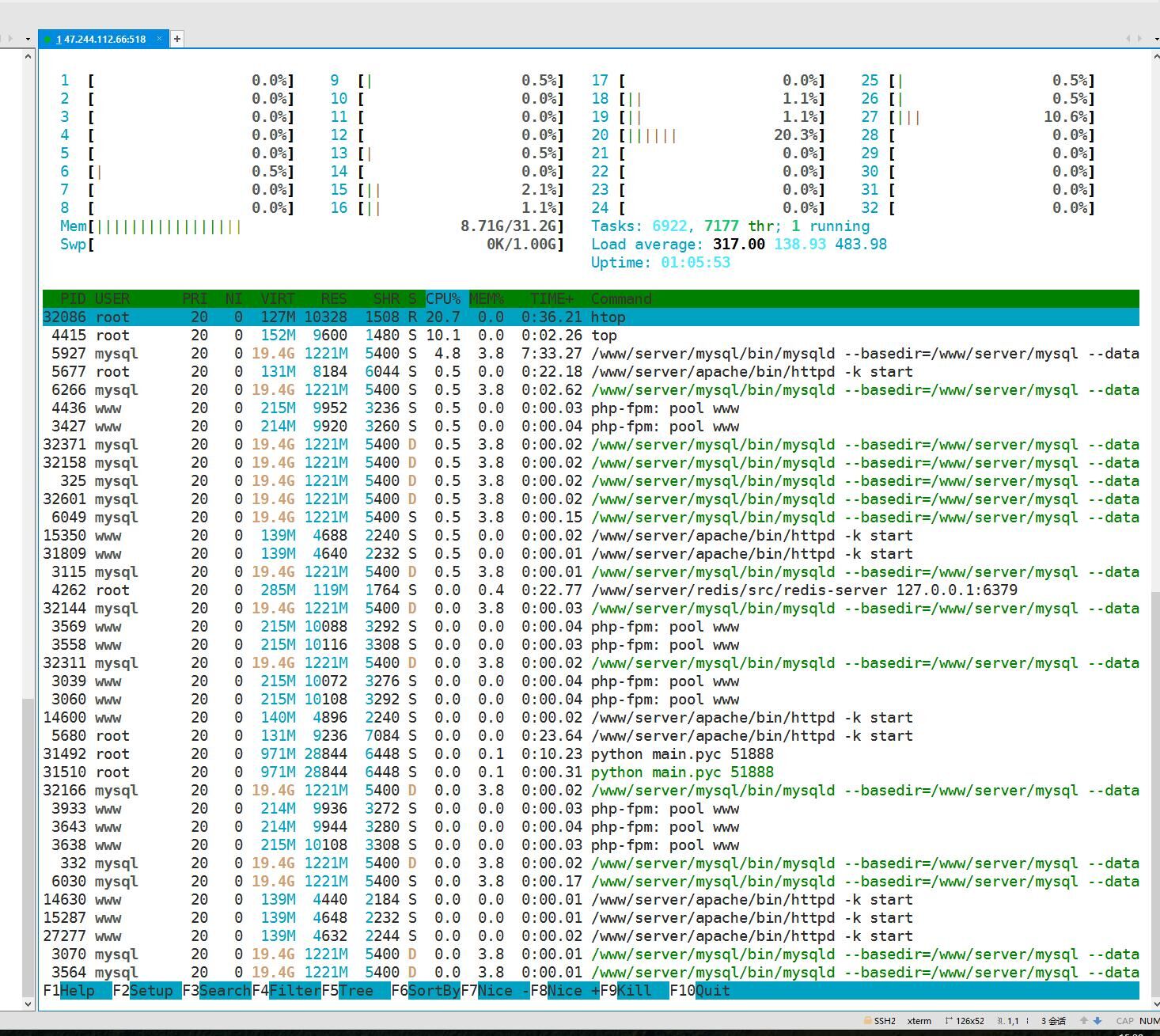Open F6 SortBy in htop footer

[x=426, y=991]
